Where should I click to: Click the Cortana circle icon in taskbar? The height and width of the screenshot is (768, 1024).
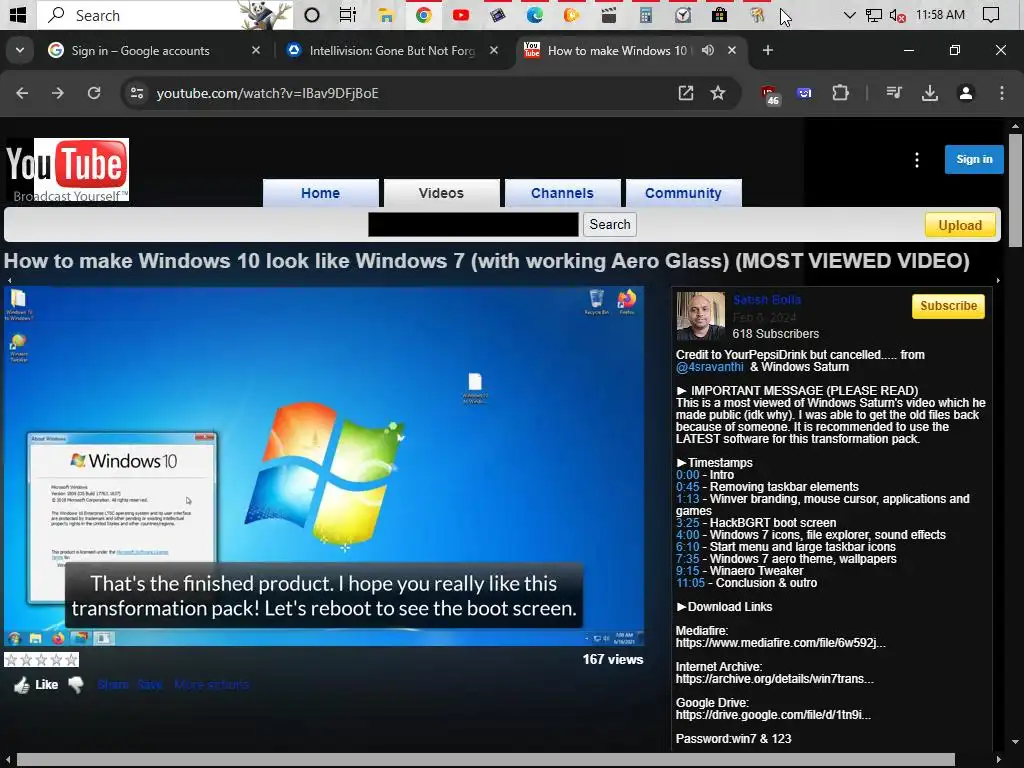tap(312, 14)
